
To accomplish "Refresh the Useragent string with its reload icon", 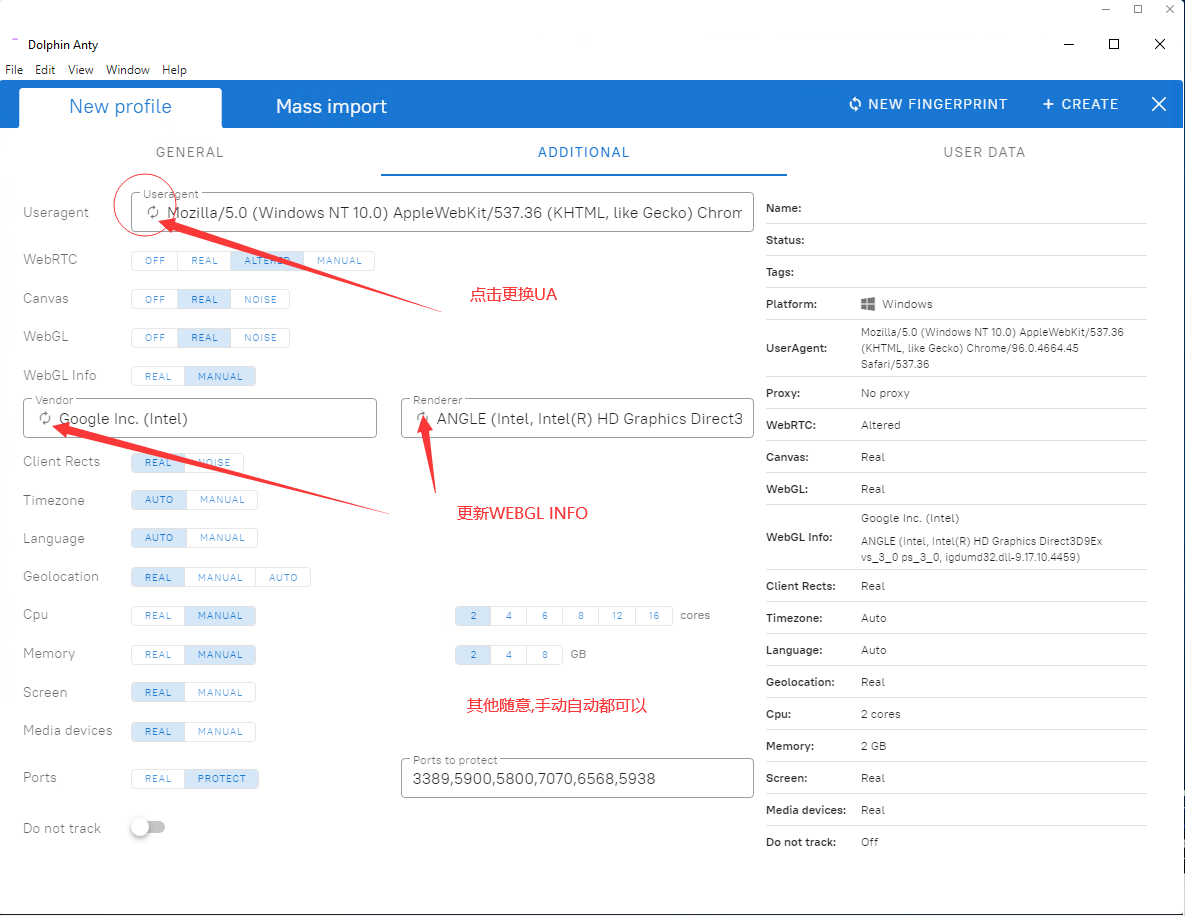I will 153,212.
